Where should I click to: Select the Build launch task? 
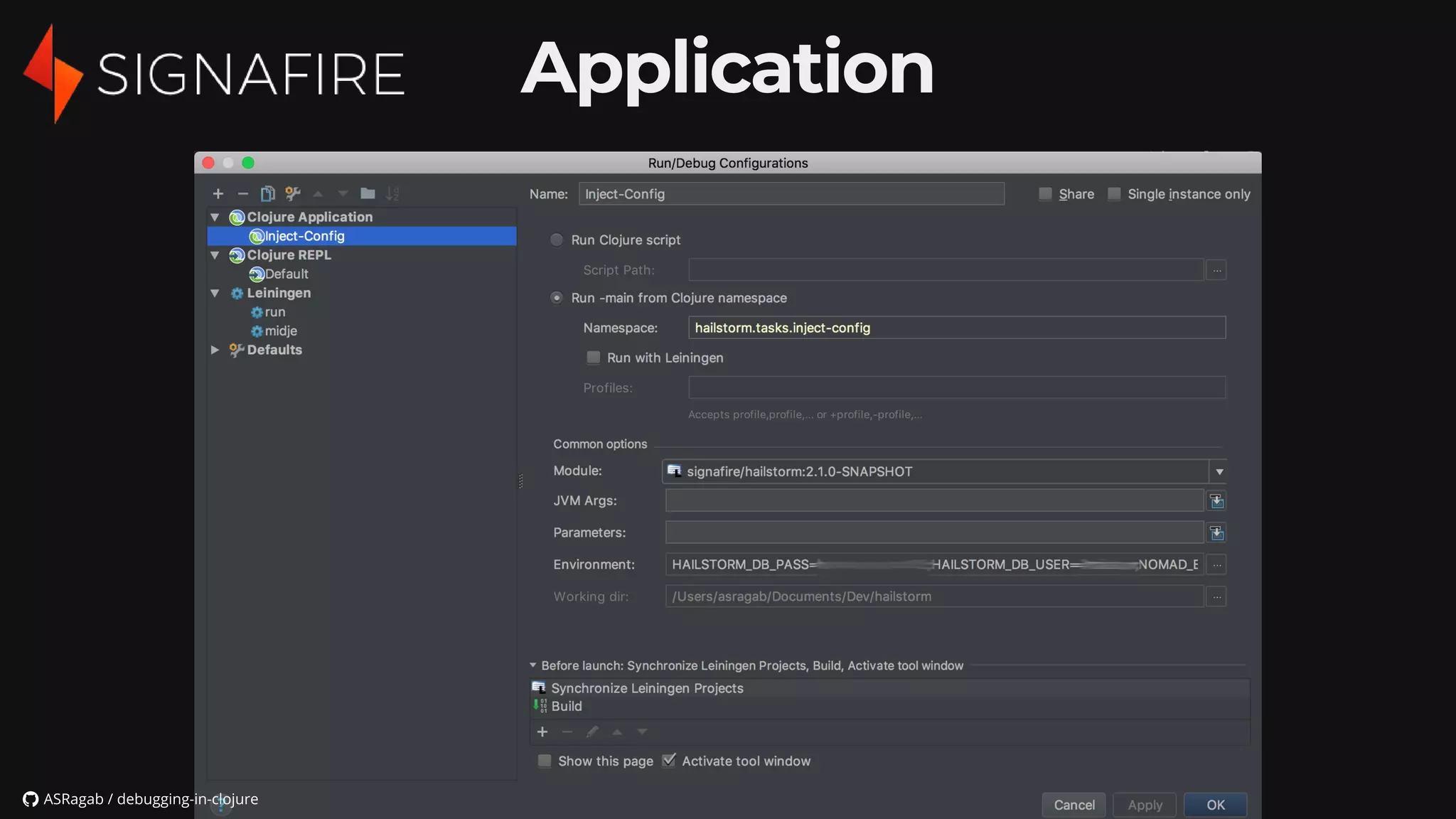[557, 706]
